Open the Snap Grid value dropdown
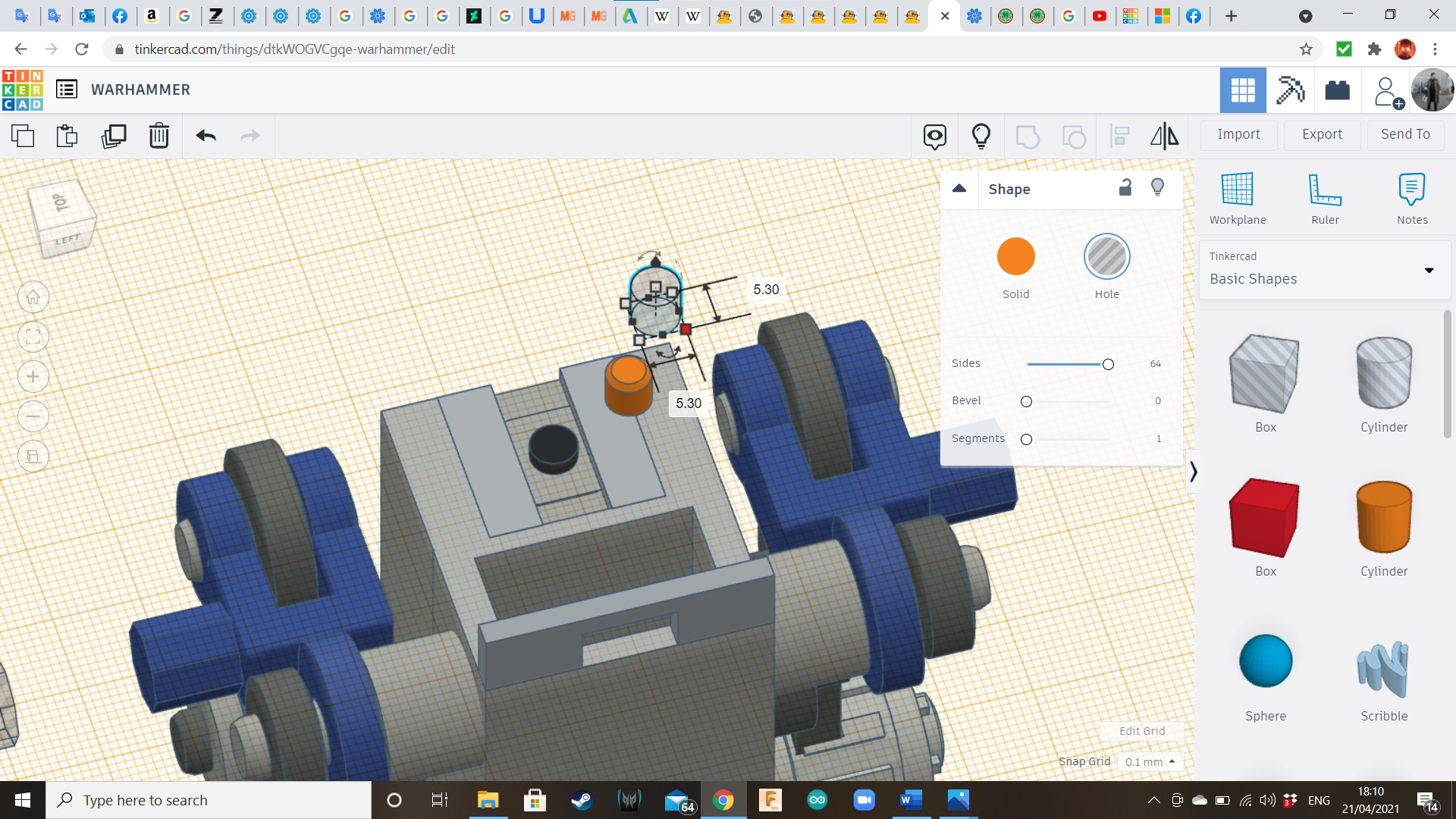 (x=1150, y=761)
